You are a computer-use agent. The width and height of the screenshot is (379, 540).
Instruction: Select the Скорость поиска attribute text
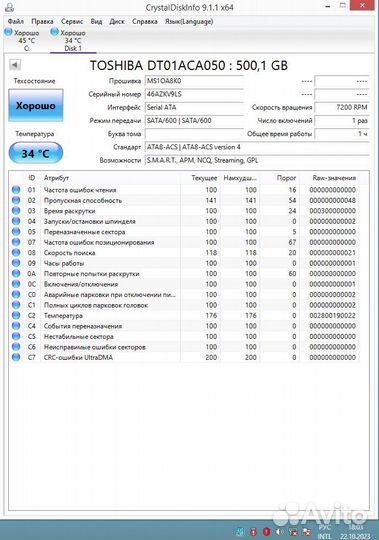click(x=69, y=253)
